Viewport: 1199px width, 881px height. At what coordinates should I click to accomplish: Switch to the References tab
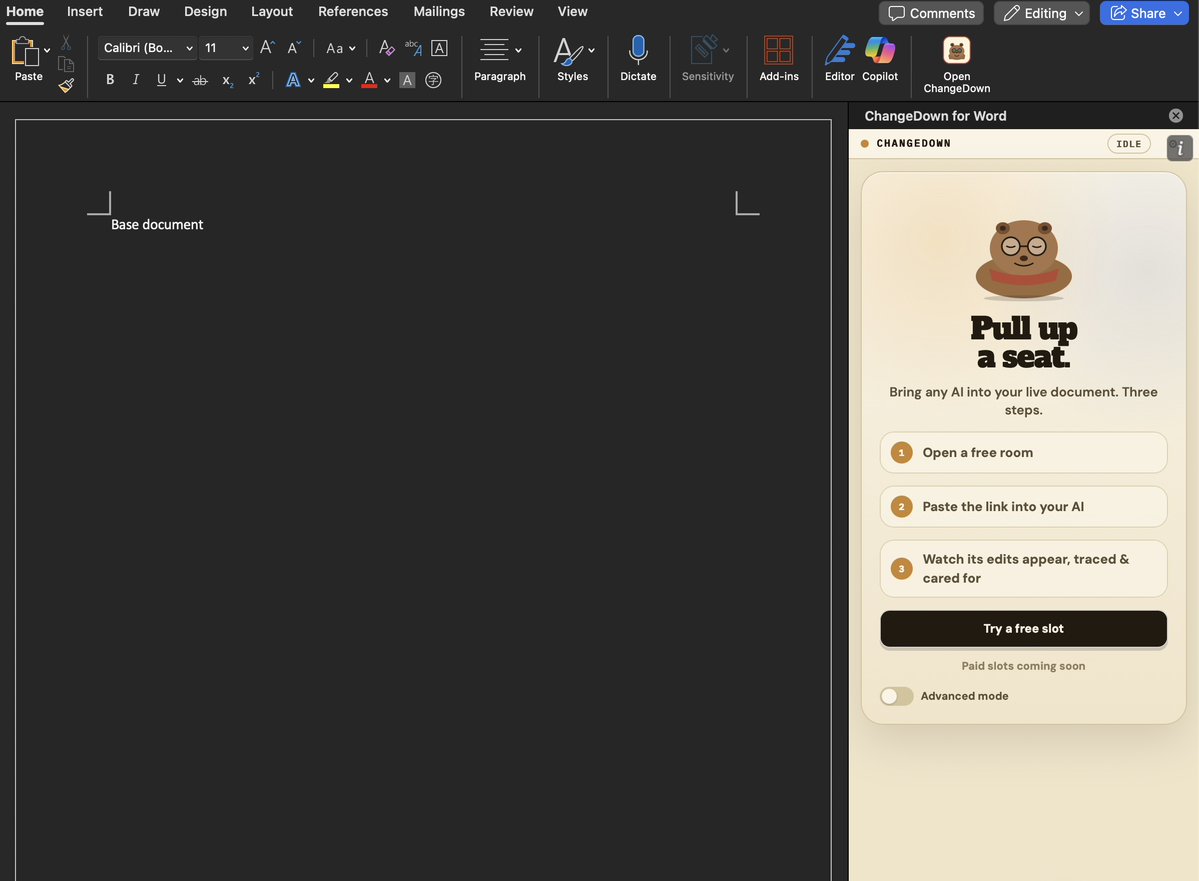click(x=353, y=11)
